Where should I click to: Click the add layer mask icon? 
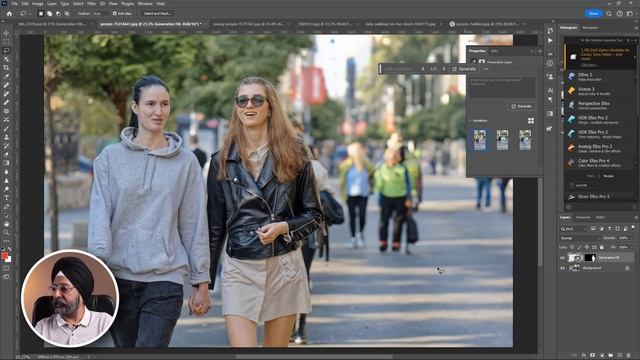[593, 356]
